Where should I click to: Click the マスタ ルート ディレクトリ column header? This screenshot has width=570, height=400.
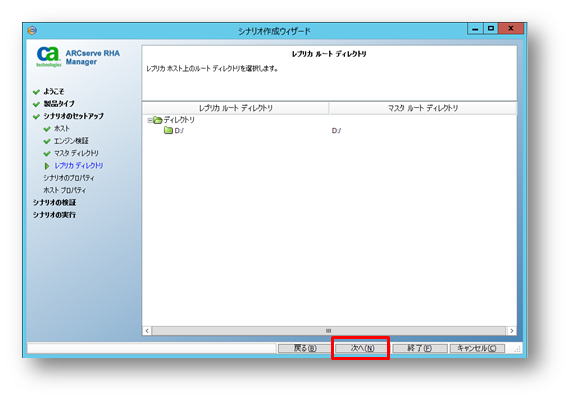coord(422,108)
